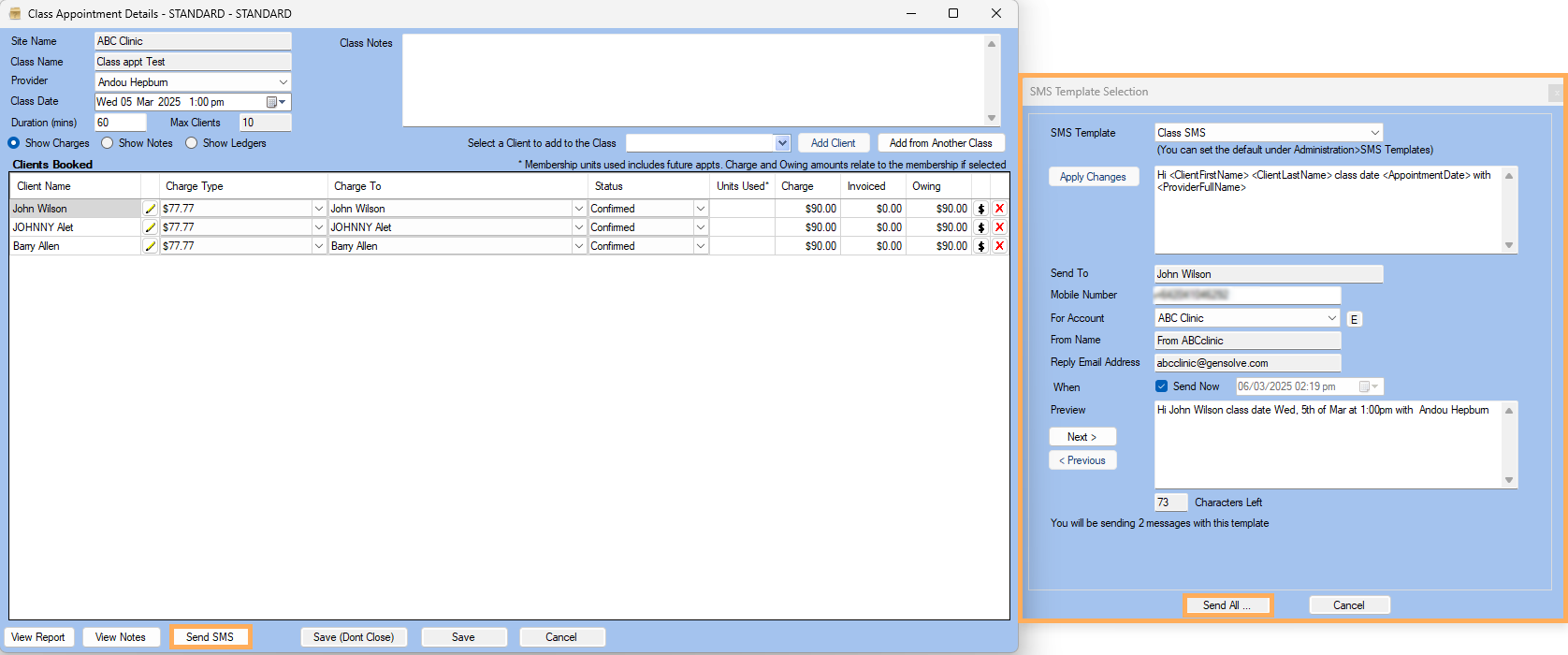
Task: Click the edit pencil icon for John Wilson
Action: pyautogui.click(x=150, y=209)
